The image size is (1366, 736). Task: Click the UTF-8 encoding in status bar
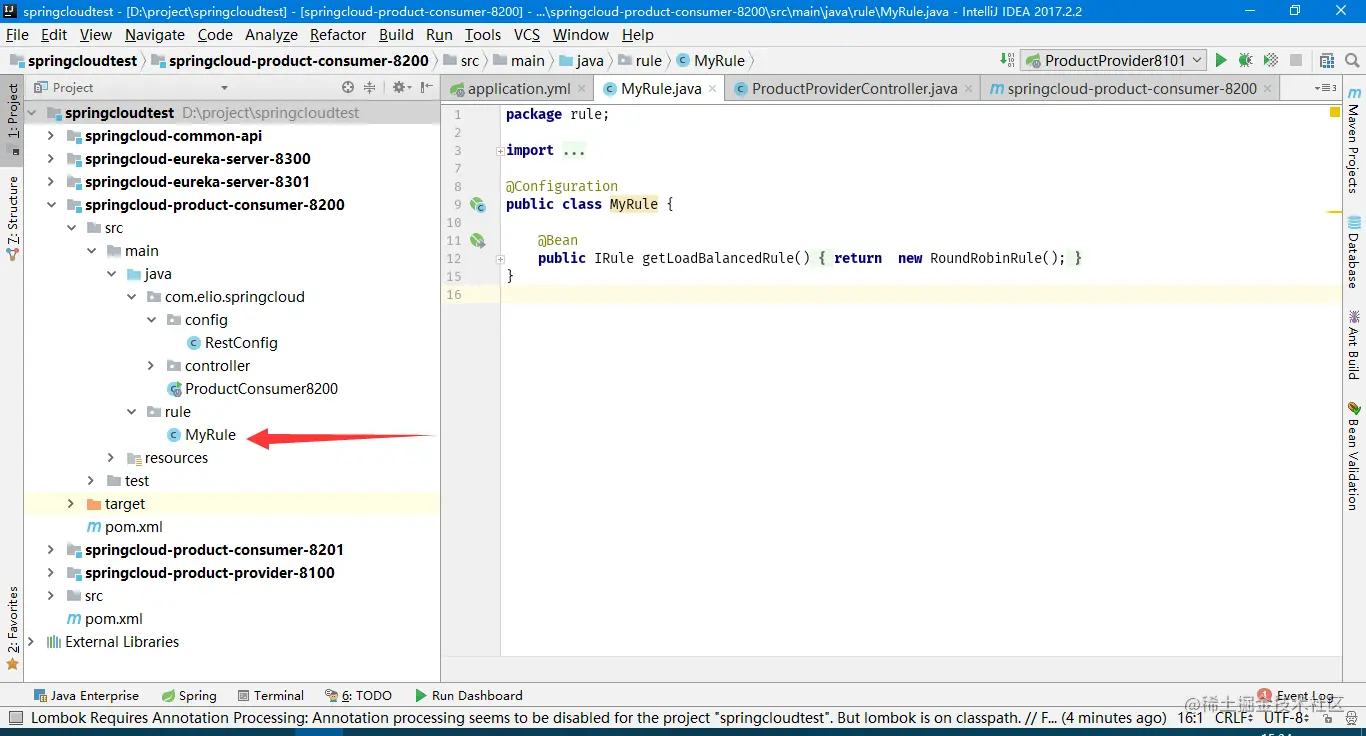[1286, 717]
